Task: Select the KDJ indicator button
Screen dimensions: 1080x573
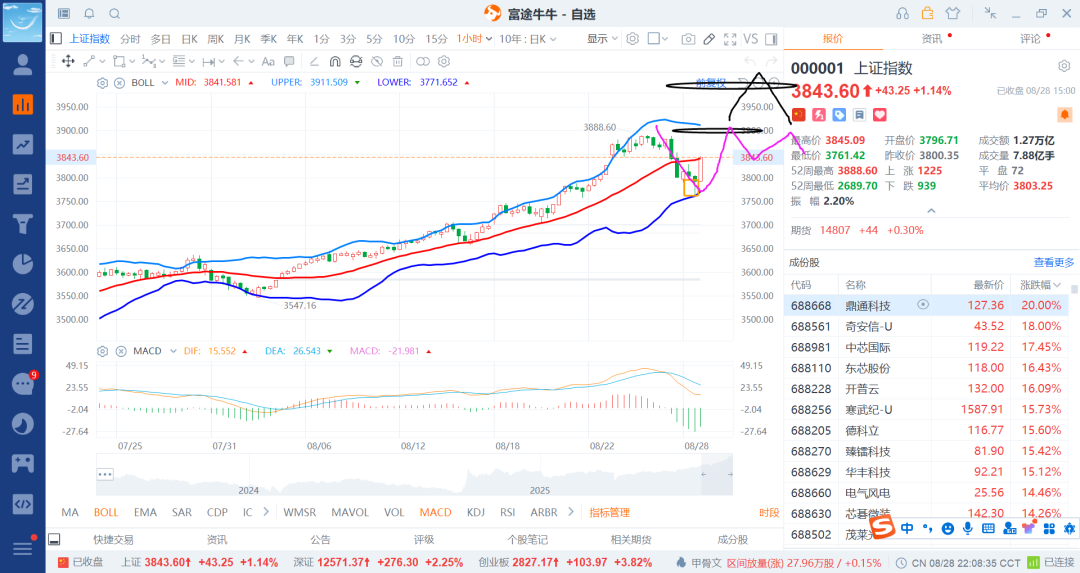Action: point(475,512)
